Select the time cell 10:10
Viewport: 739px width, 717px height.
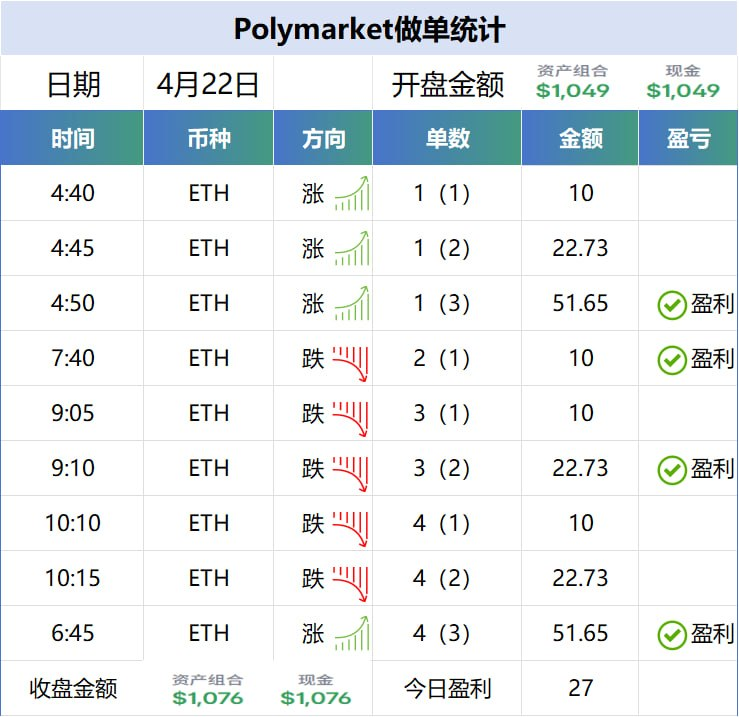tap(73, 523)
